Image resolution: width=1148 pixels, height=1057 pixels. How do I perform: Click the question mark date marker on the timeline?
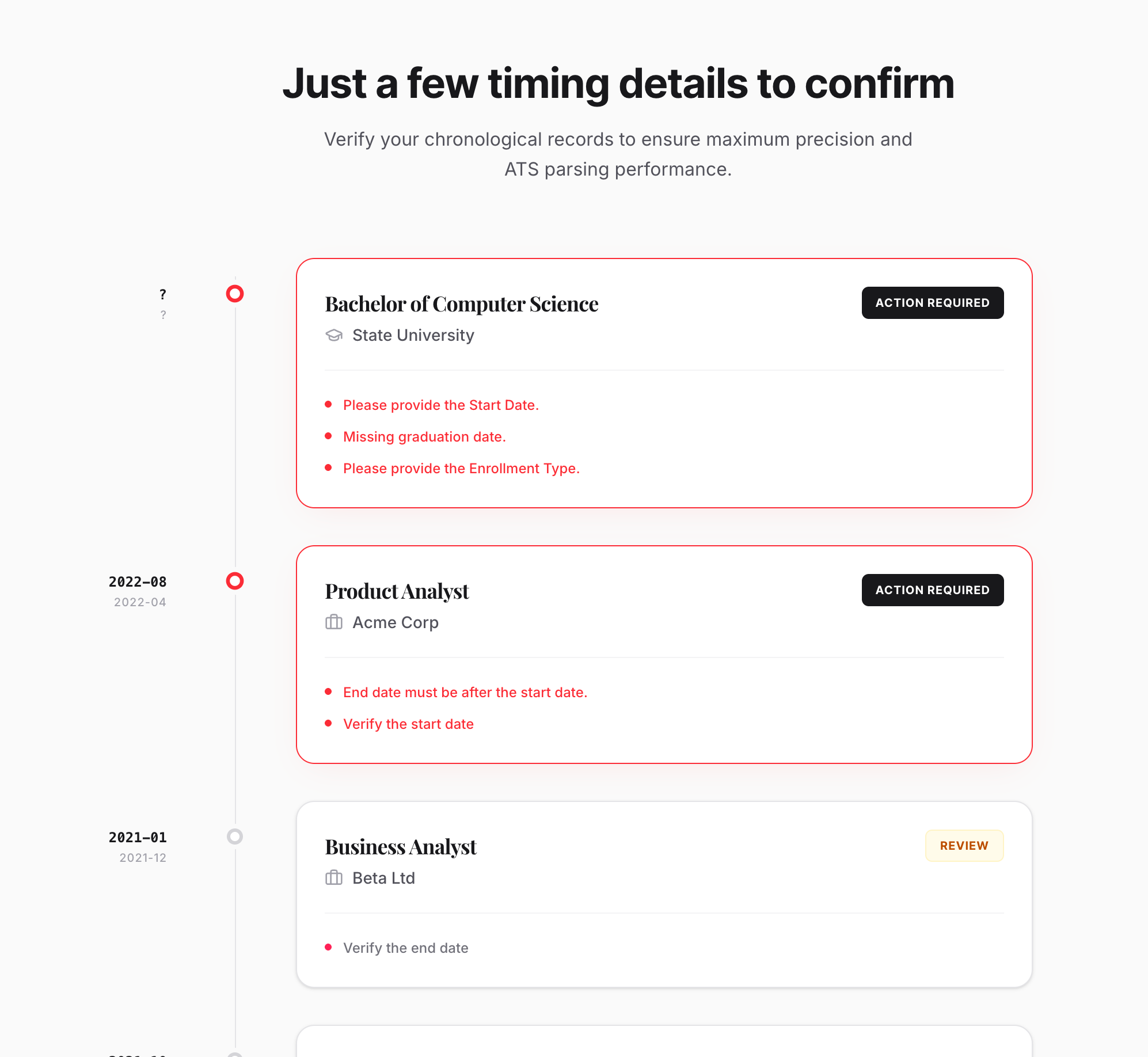click(x=163, y=294)
